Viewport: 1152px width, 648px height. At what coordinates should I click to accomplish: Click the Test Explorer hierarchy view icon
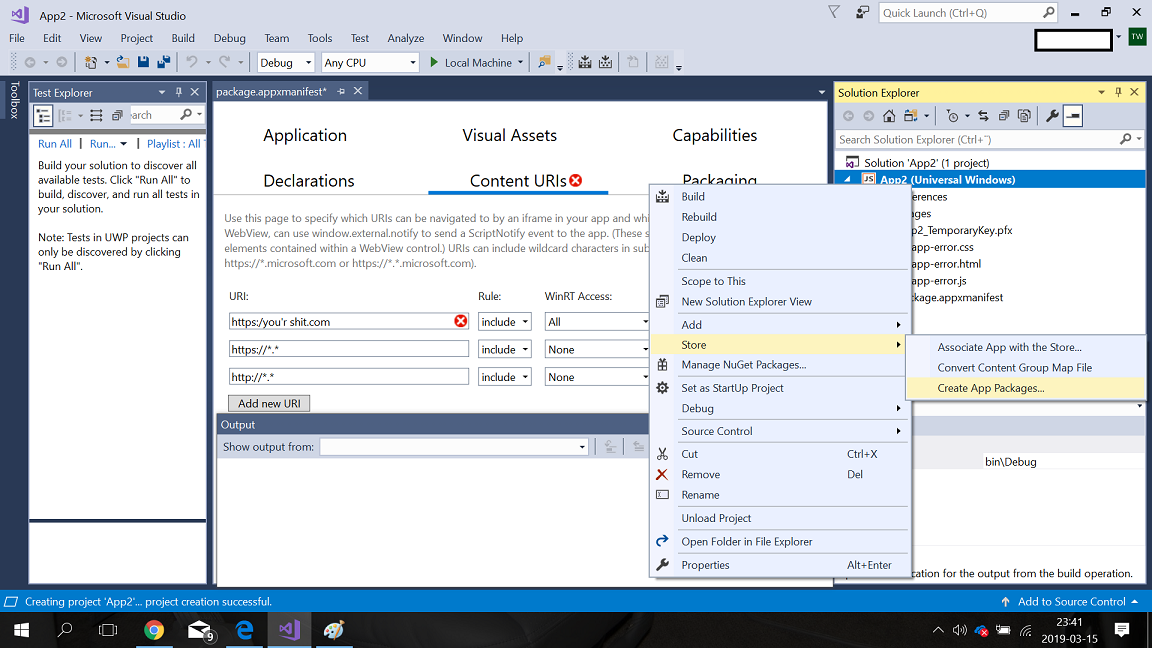[x=43, y=115]
